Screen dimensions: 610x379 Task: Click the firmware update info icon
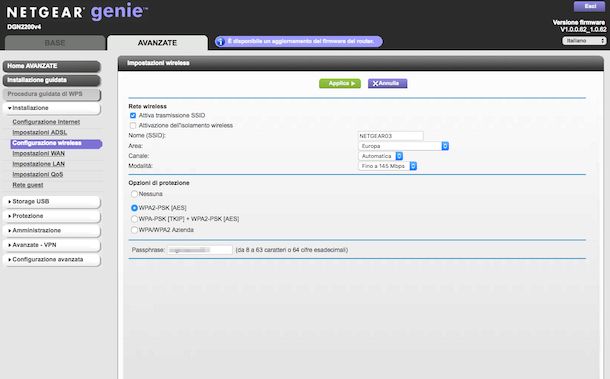pyautogui.click(x=220, y=42)
